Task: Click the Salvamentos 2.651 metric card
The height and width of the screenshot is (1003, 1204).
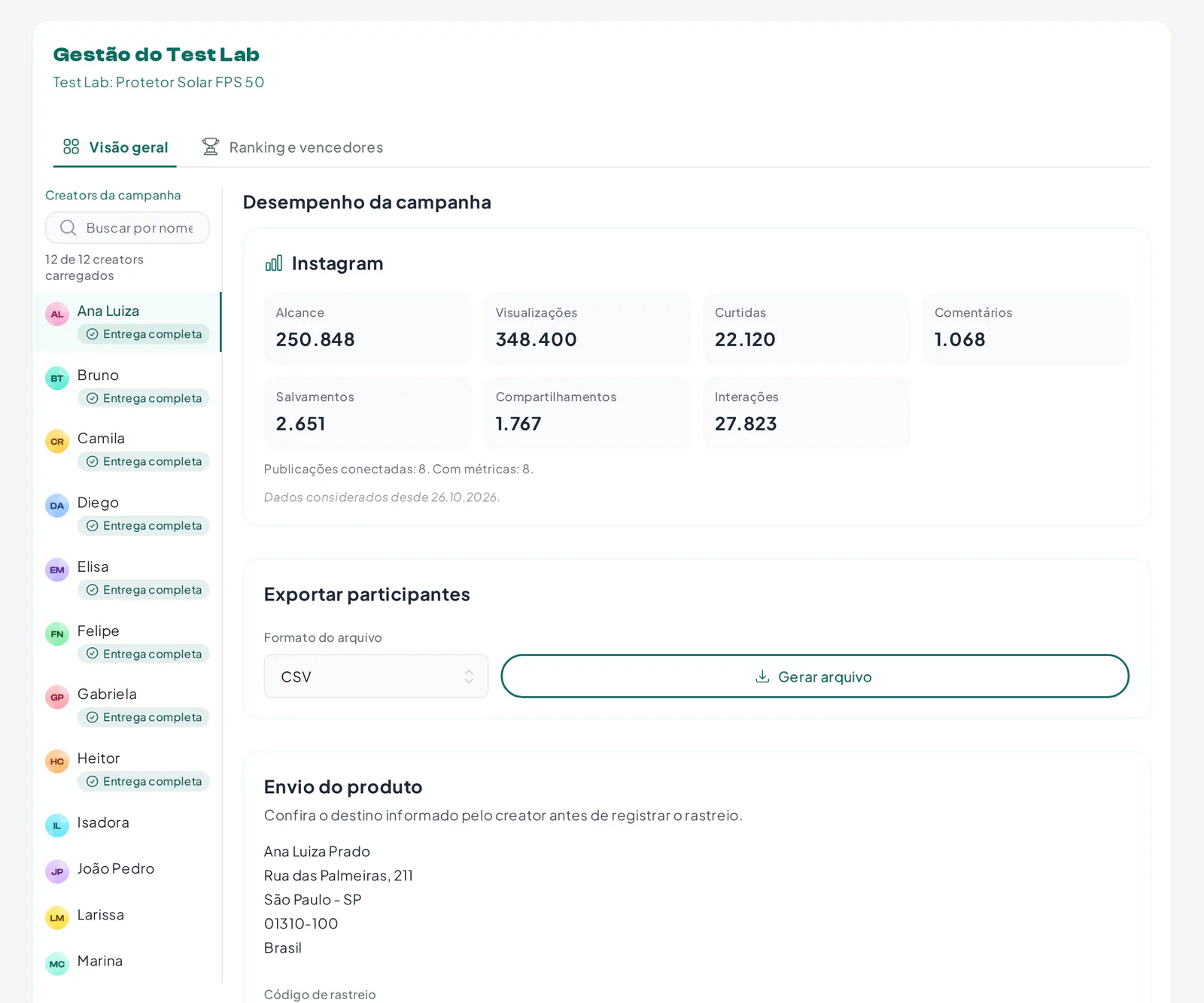Action: click(x=368, y=413)
